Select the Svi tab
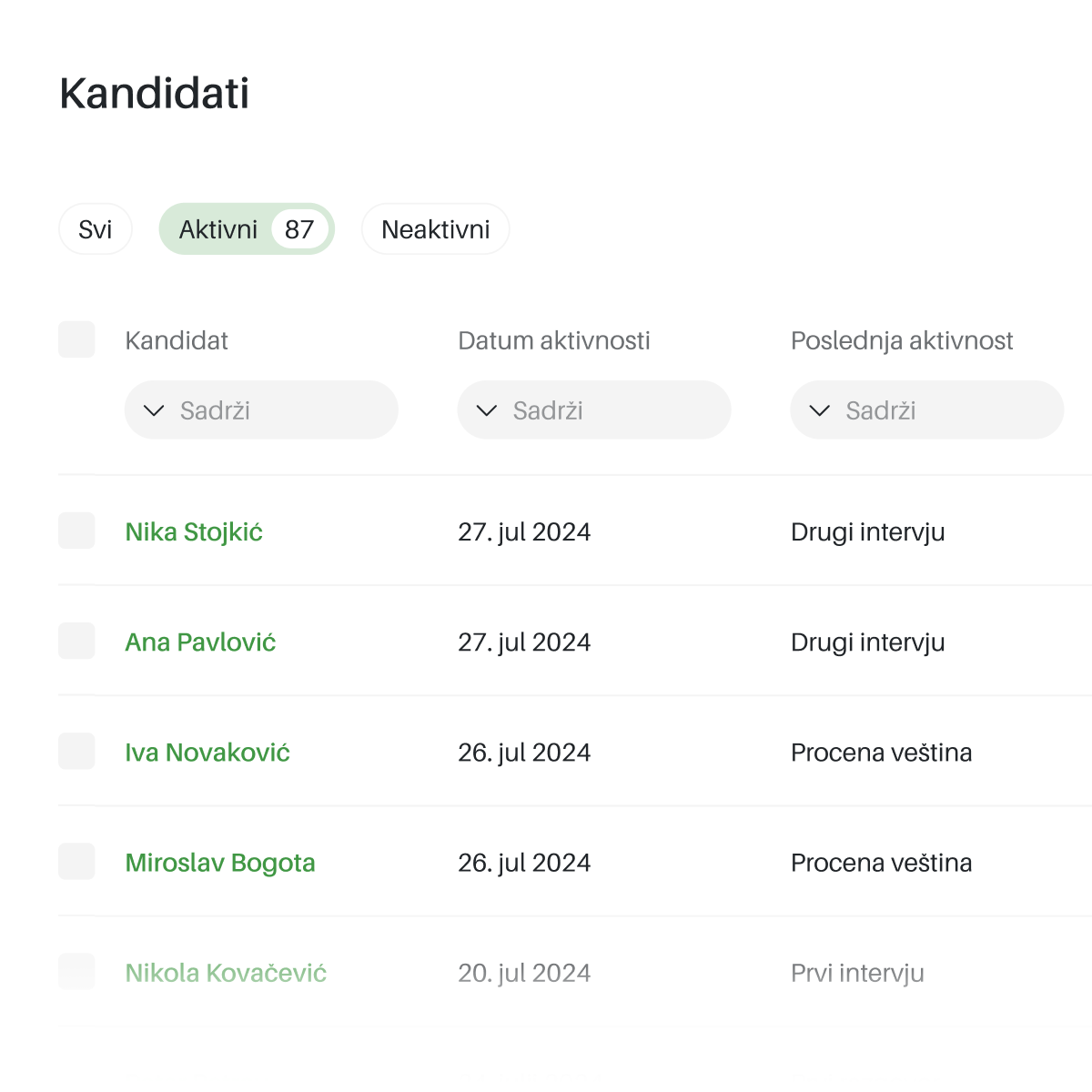Image resolution: width=1092 pixels, height=1092 pixels. (x=95, y=229)
